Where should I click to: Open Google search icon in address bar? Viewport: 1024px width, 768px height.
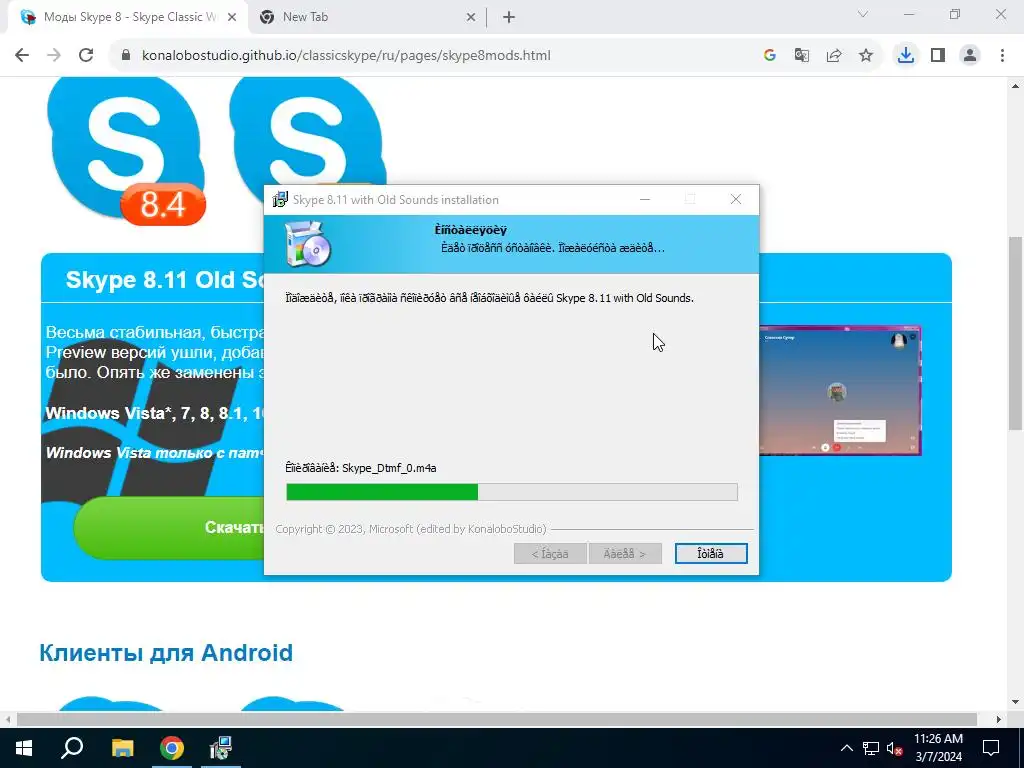point(770,56)
